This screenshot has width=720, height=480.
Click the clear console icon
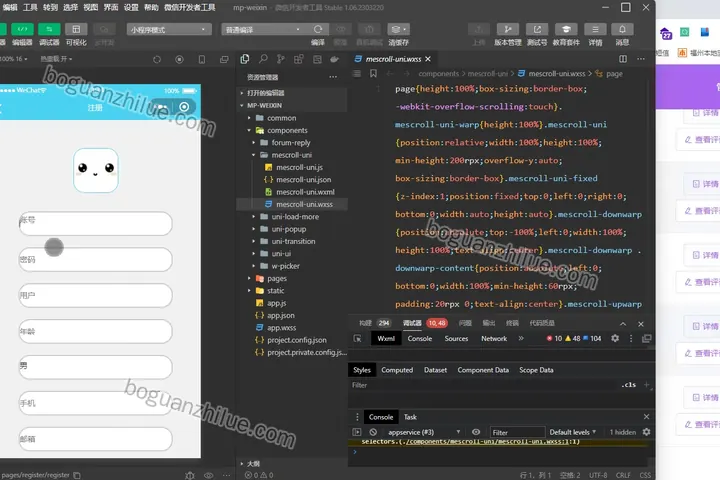(x=373, y=432)
